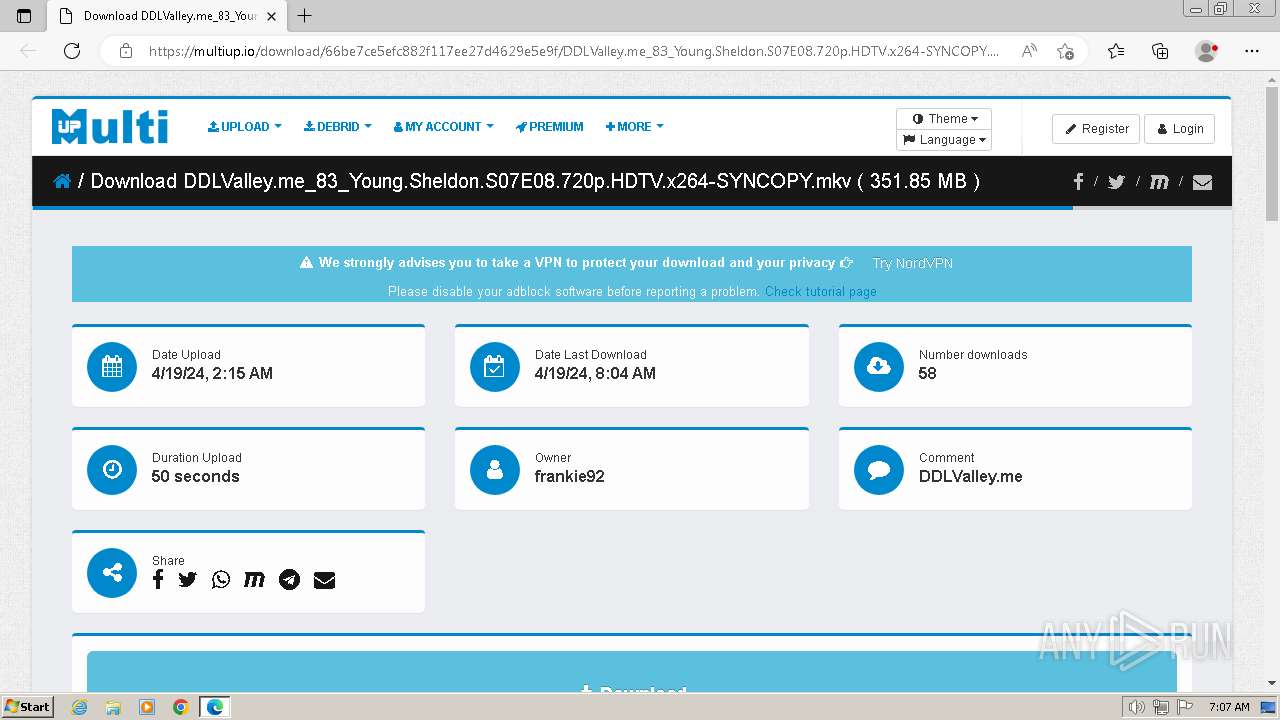1280x720 pixels.
Task: Expand the MORE menu
Action: click(x=634, y=127)
